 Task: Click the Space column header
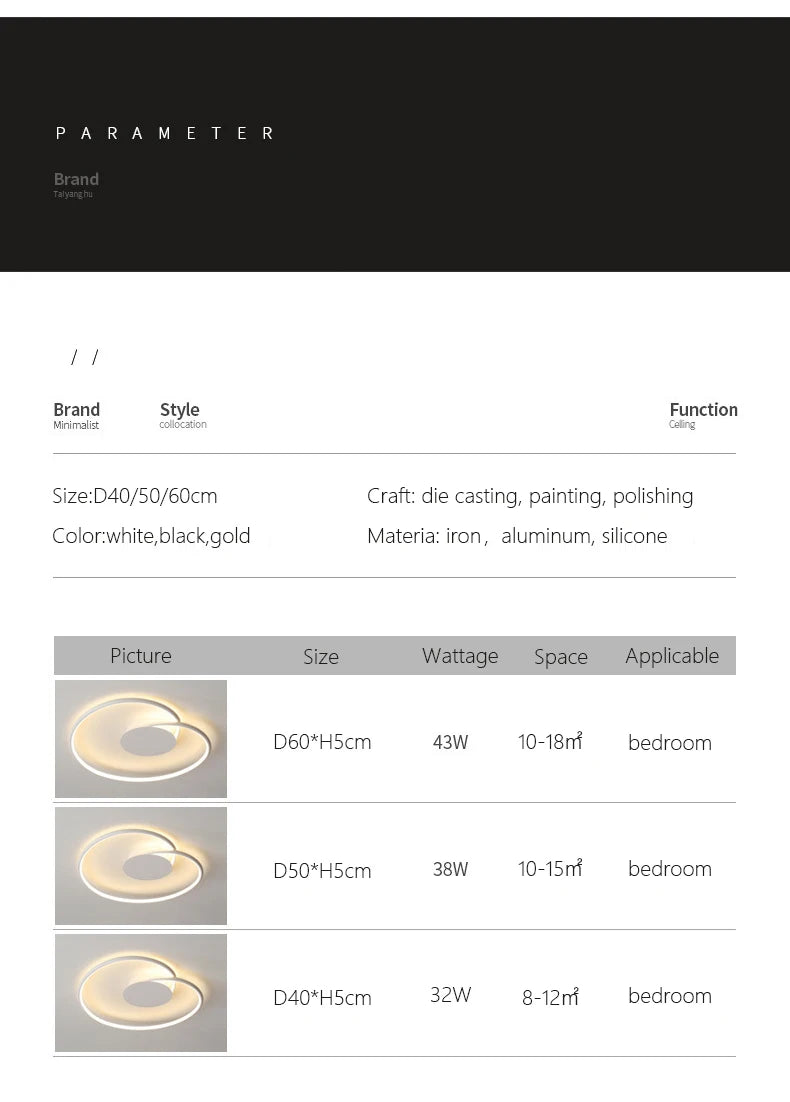pyautogui.click(x=561, y=657)
